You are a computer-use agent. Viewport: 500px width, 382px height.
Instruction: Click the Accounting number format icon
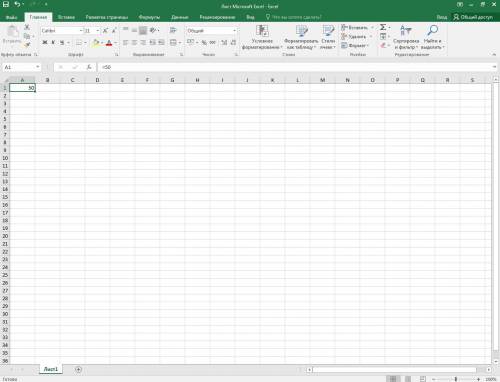tap(191, 42)
